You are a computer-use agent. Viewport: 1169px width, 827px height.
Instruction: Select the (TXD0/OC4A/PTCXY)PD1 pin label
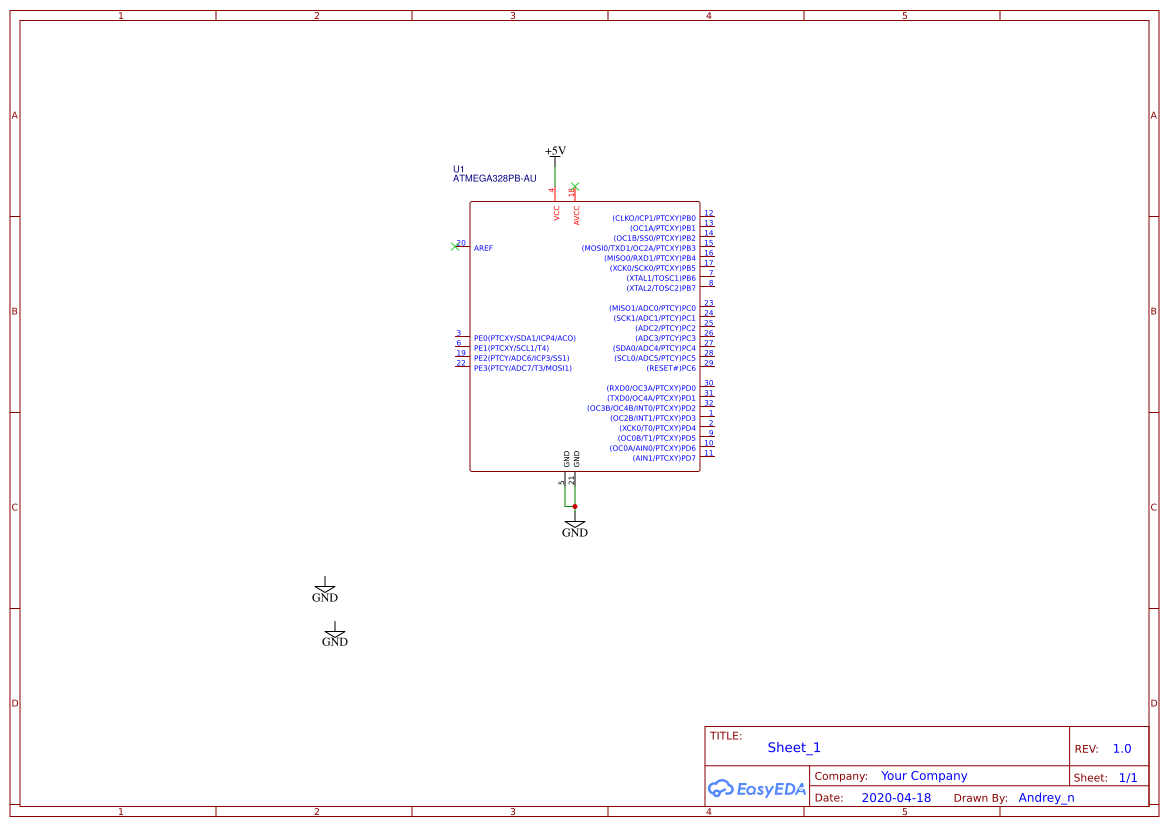[651, 398]
